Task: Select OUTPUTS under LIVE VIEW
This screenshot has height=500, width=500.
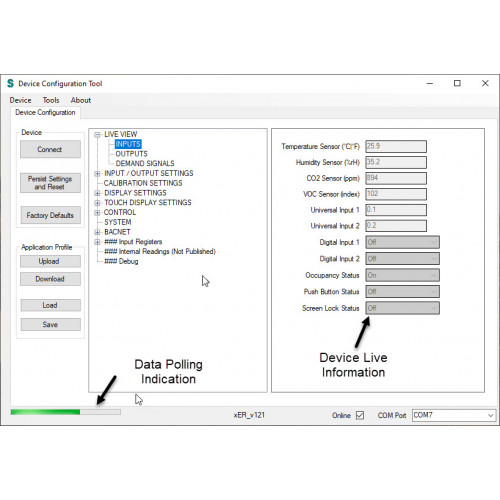Action: pos(131,154)
